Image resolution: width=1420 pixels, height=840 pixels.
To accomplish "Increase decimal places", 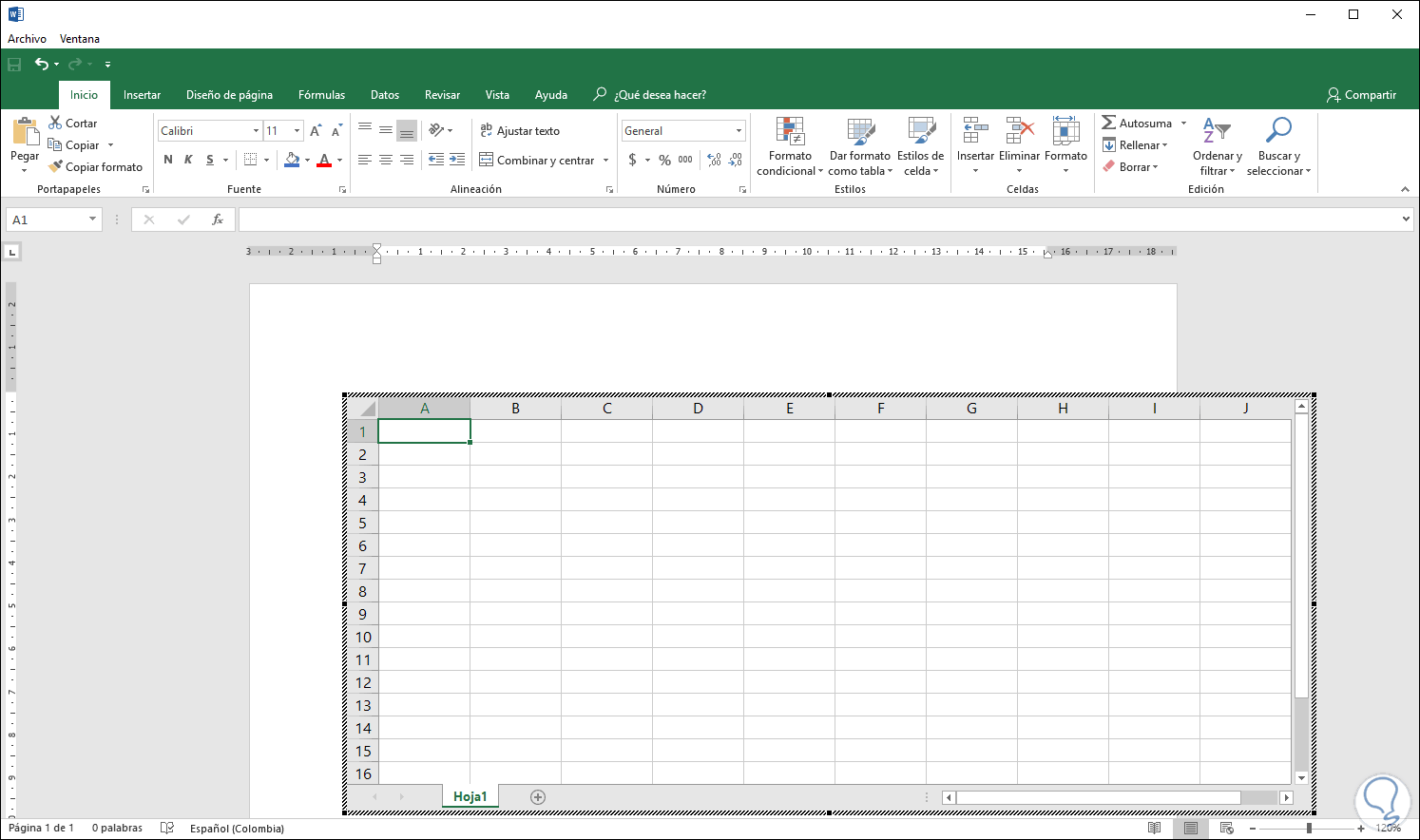I will 715,161.
